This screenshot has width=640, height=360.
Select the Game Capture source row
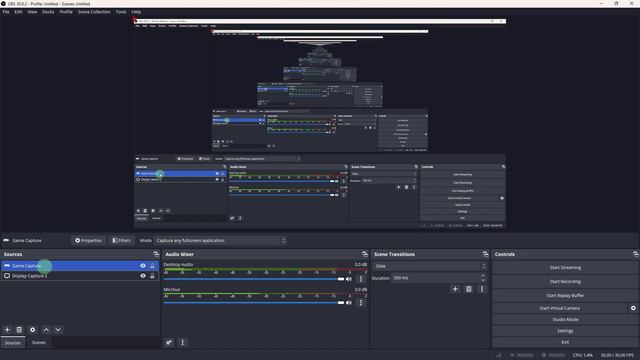point(80,266)
